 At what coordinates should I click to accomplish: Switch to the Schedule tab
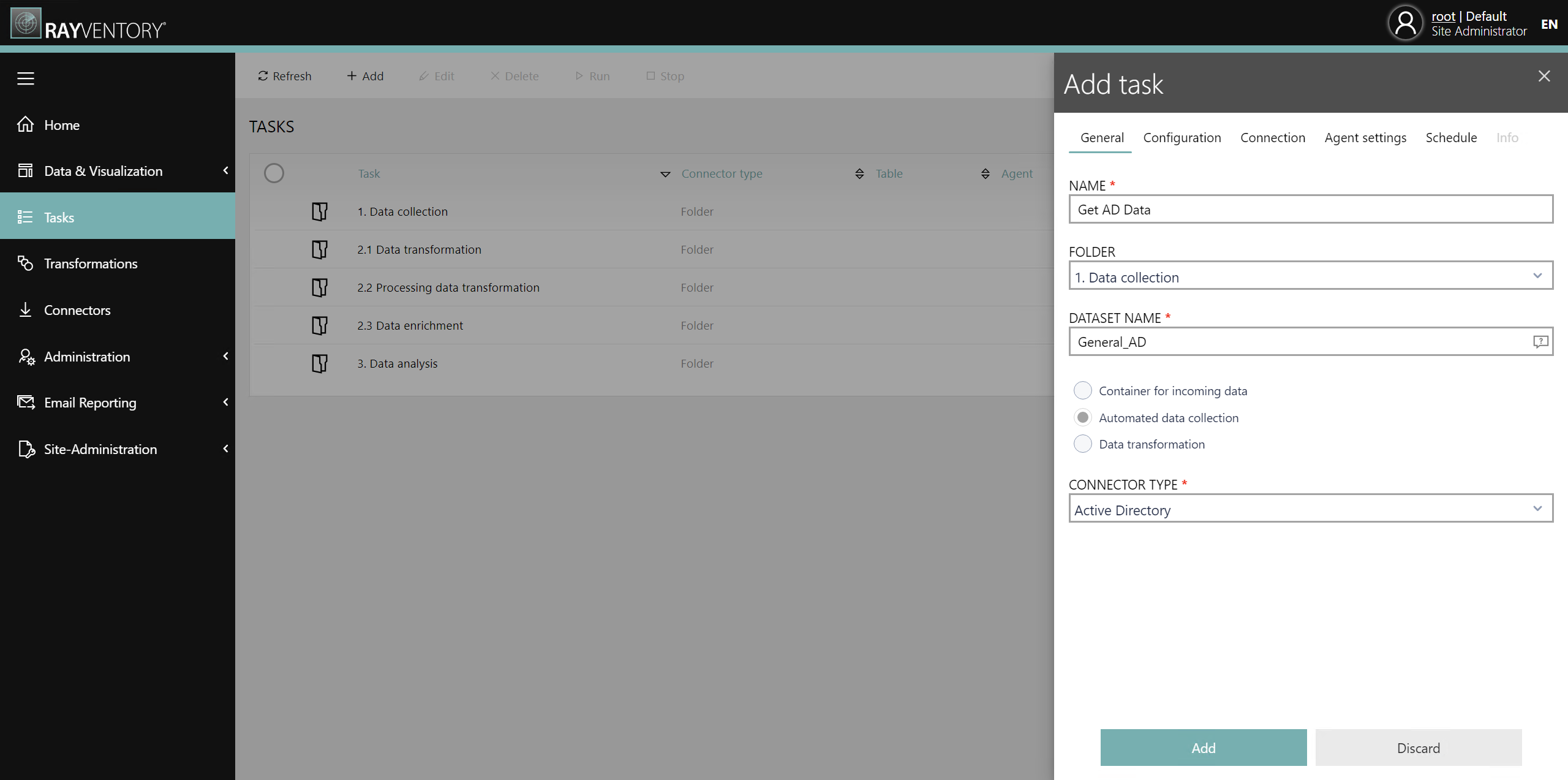pyautogui.click(x=1451, y=137)
